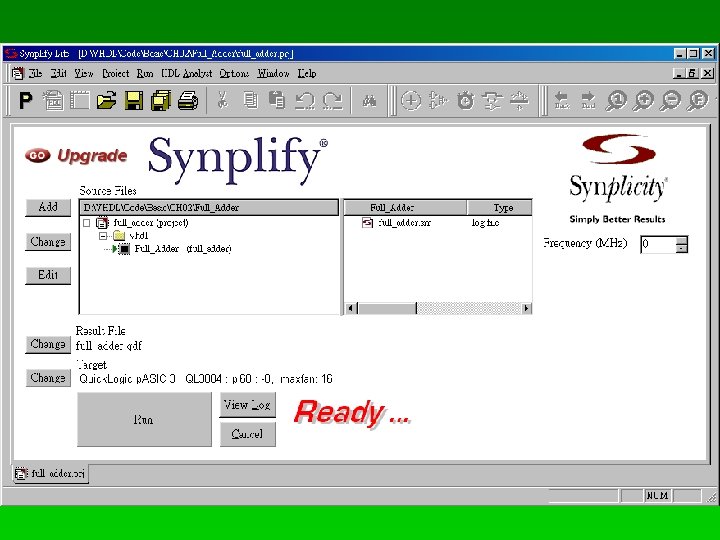The image size is (720, 540).
Task: Open the Edit menu
Action: point(59,73)
